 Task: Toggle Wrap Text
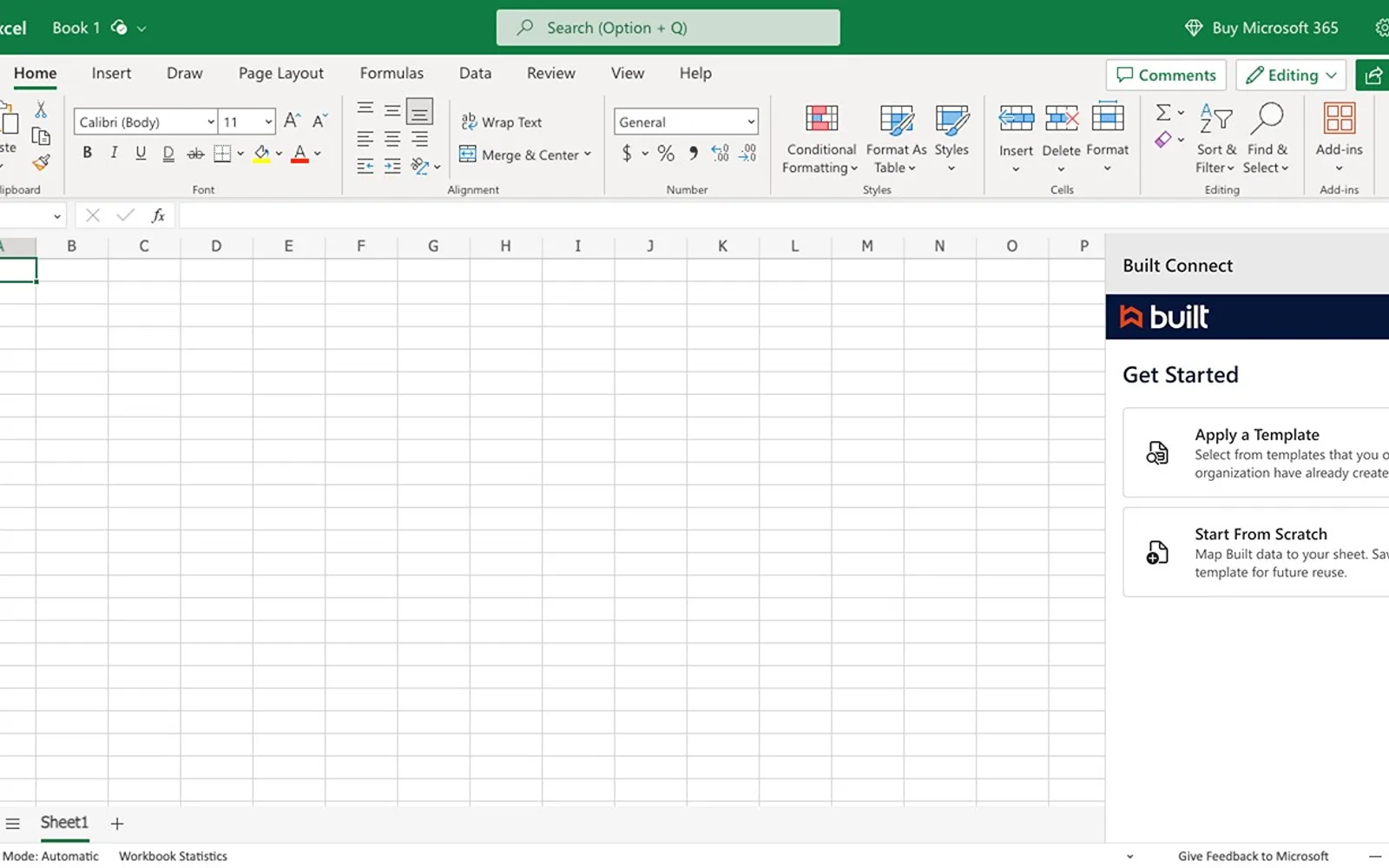pyautogui.click(x=502, y=122)
